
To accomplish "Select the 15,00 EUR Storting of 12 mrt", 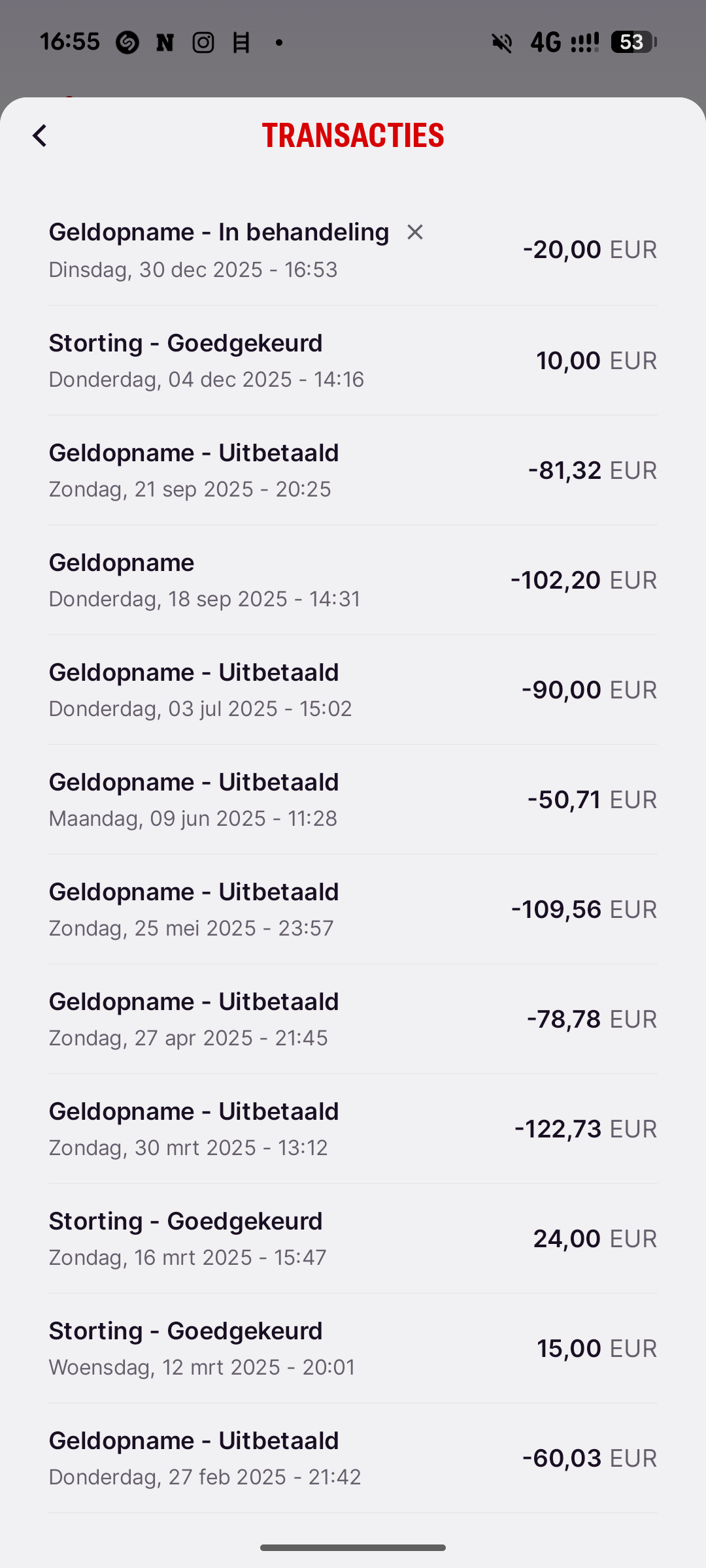I will [353, 1348].
